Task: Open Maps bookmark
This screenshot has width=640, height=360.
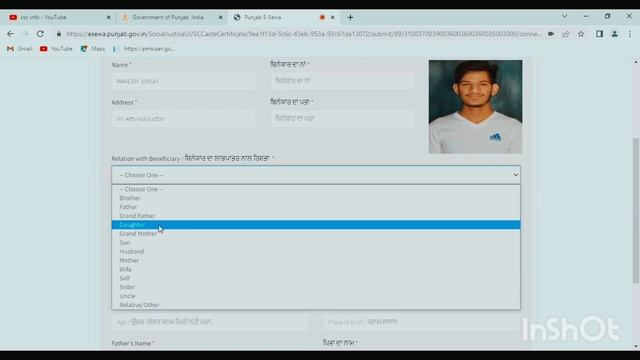Action: (93, 49)
